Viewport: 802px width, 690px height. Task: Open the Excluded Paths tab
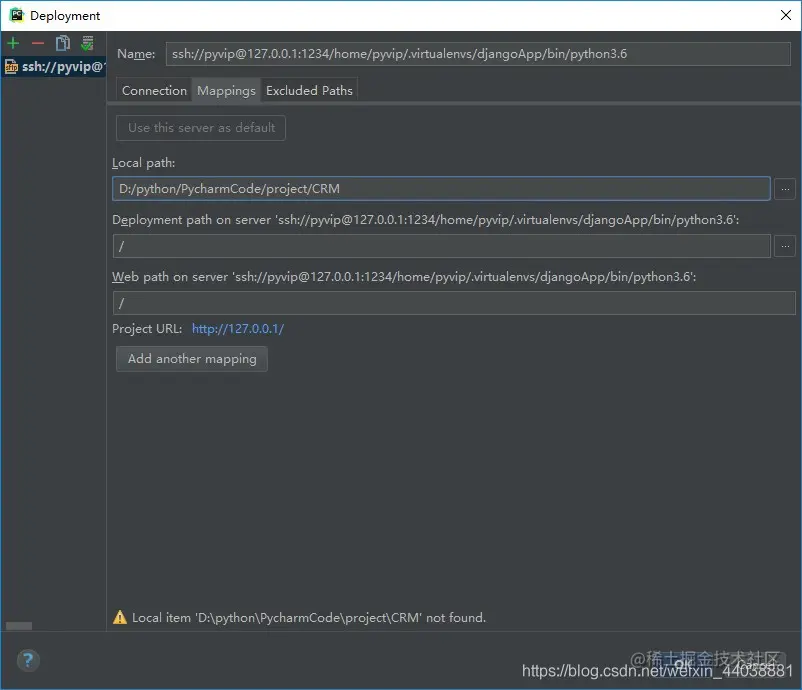pos(309,91)
